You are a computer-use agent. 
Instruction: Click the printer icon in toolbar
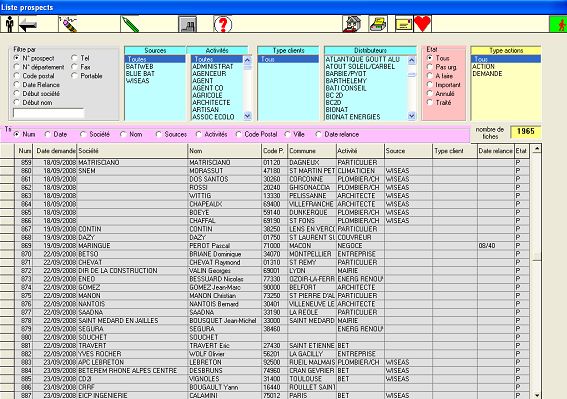click(378, 24)
